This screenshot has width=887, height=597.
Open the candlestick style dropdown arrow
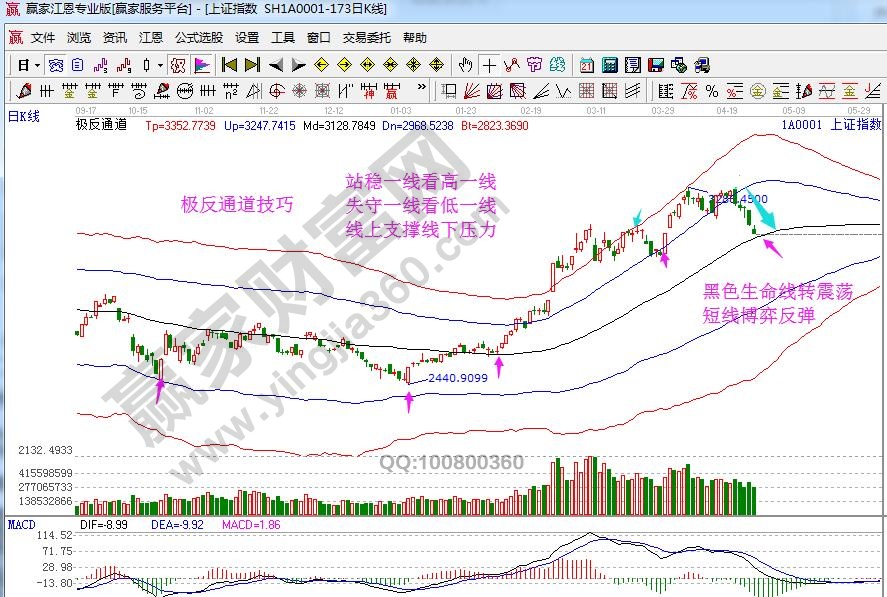[x=161, y=65]
